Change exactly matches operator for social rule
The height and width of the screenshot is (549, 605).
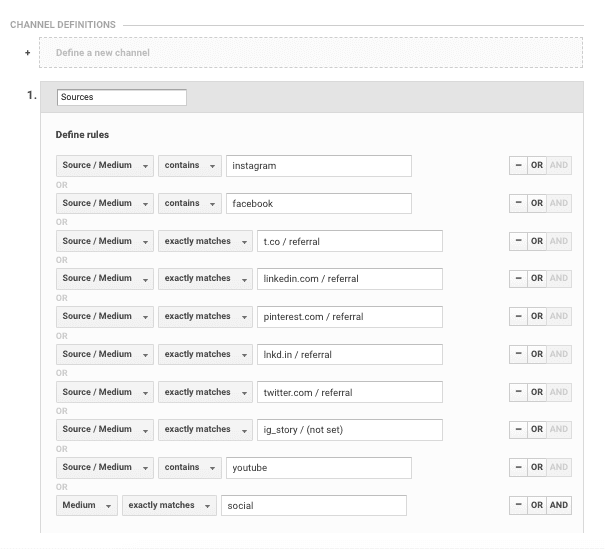pos(169,505)
